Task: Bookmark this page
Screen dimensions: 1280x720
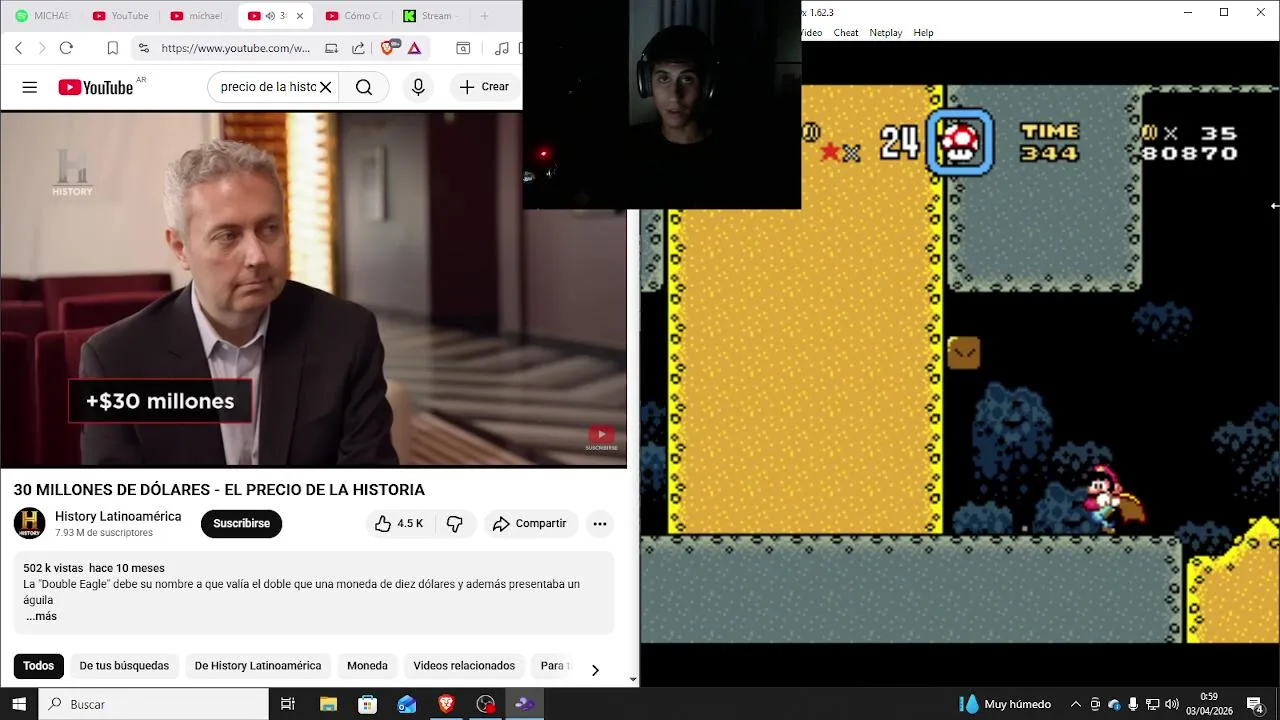Action: (112, 48)
